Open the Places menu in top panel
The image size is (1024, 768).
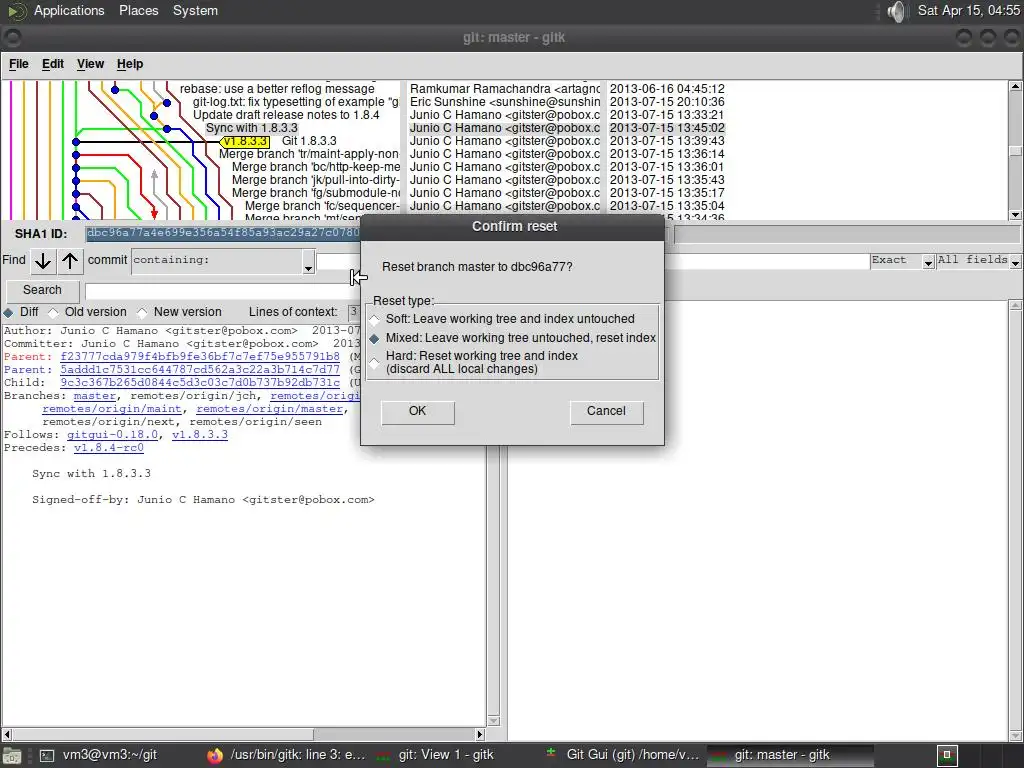138,10
